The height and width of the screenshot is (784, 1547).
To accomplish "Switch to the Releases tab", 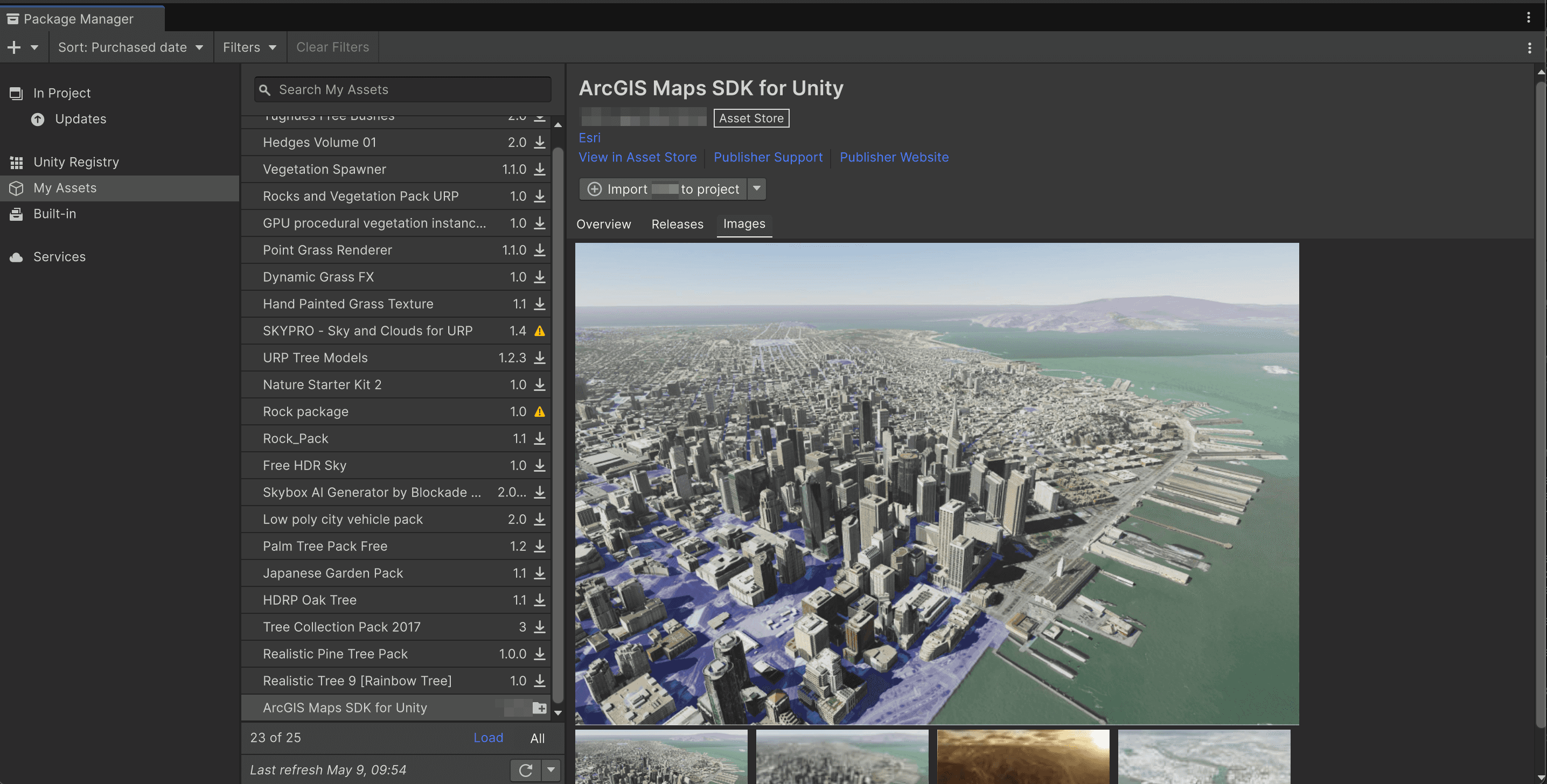I will tap(678, 225).
